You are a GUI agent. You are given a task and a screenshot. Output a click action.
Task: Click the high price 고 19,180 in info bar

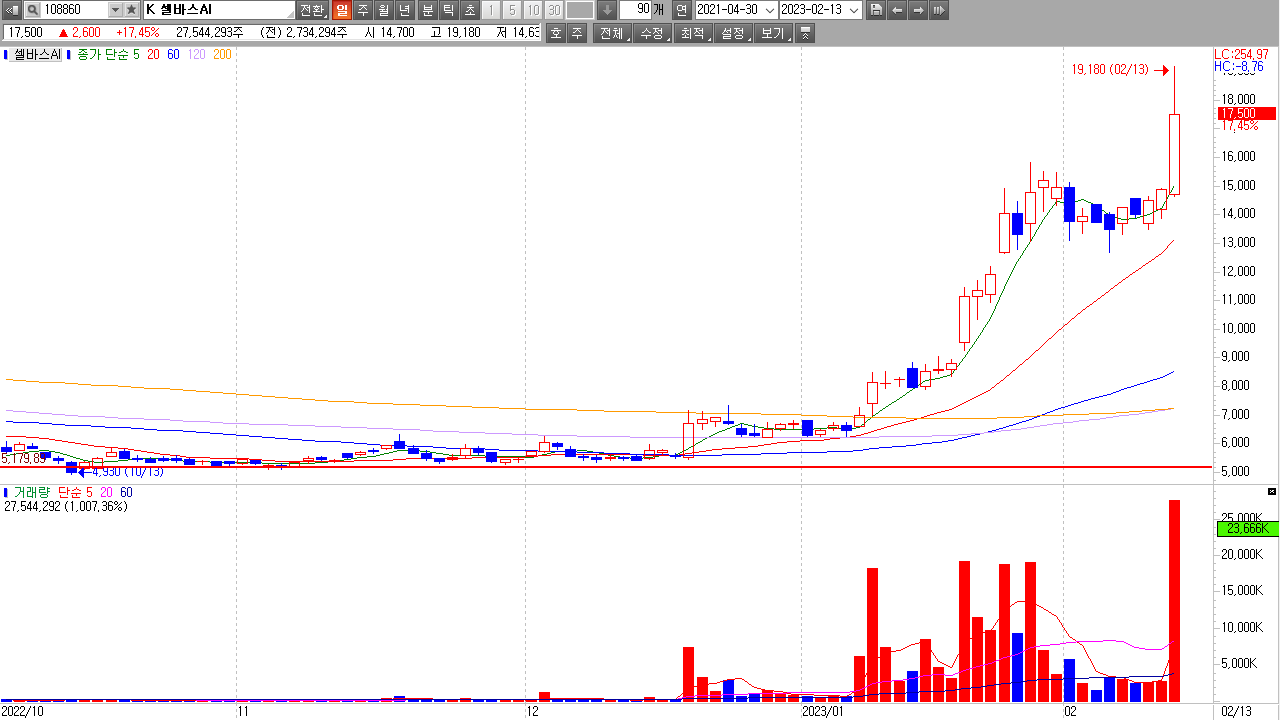tap(455, 32)
